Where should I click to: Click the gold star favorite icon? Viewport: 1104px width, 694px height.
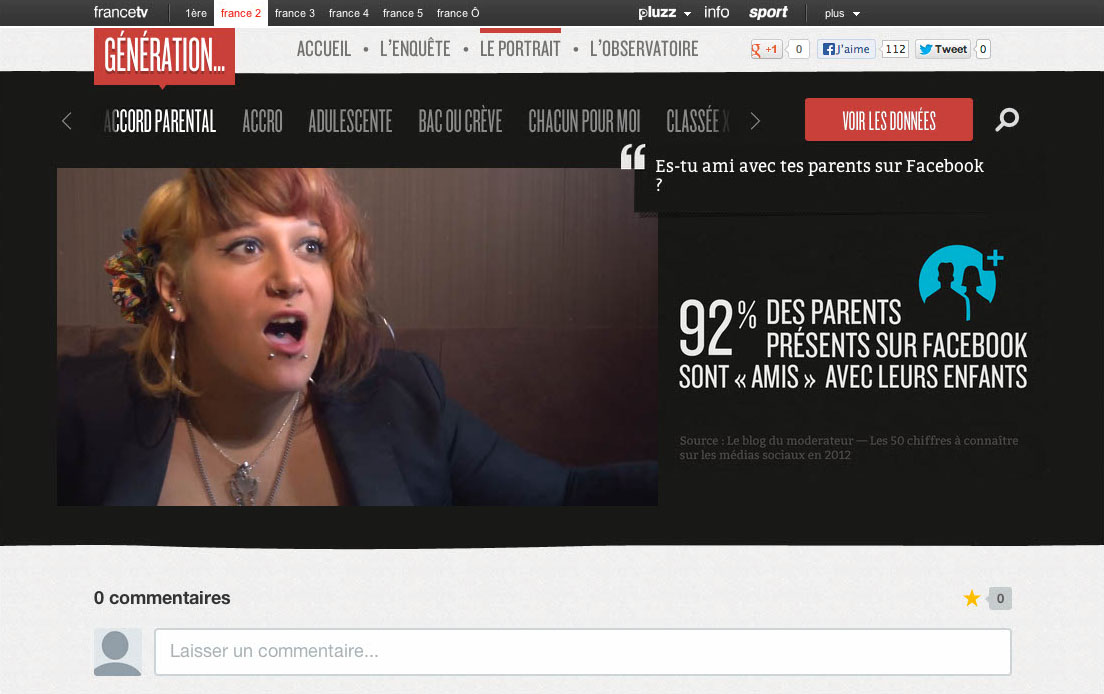pos(972,598)
